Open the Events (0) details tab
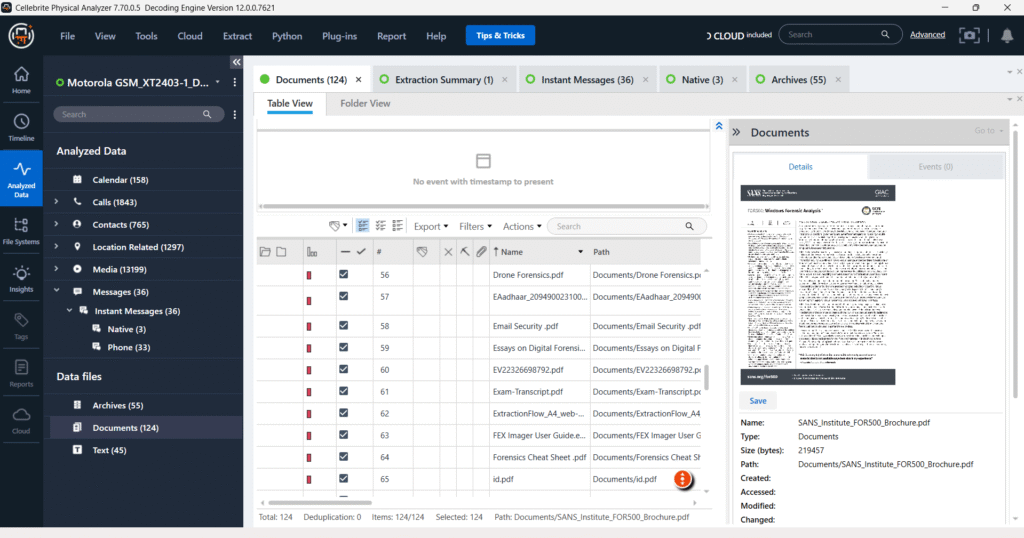The image size is (1024, 538). point(935,166)
